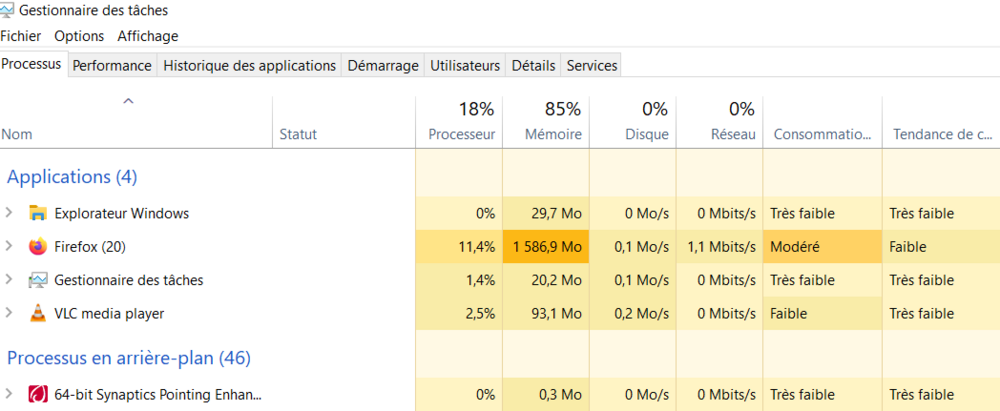This screenshot has height=411, width=1000.
Task: Click the Explorateur Windows folder icon
Action: point(38,213)
